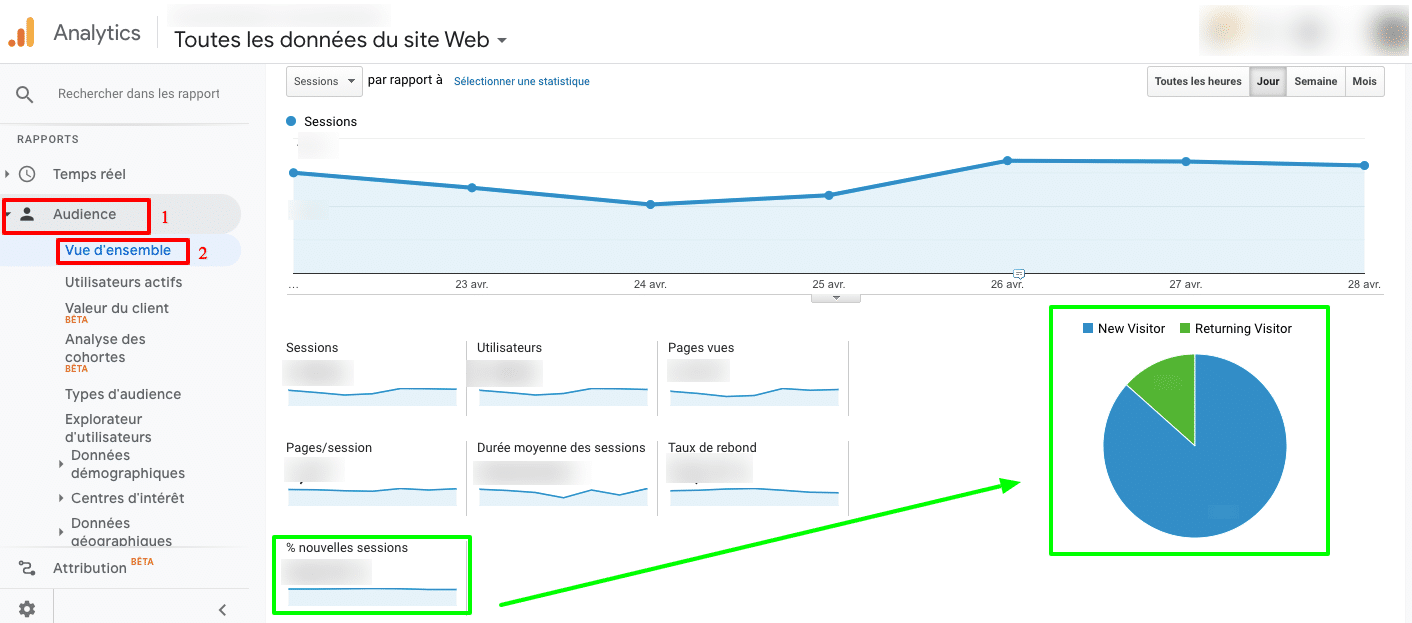
Task: Open Attribution section
Action: [90, 568]
